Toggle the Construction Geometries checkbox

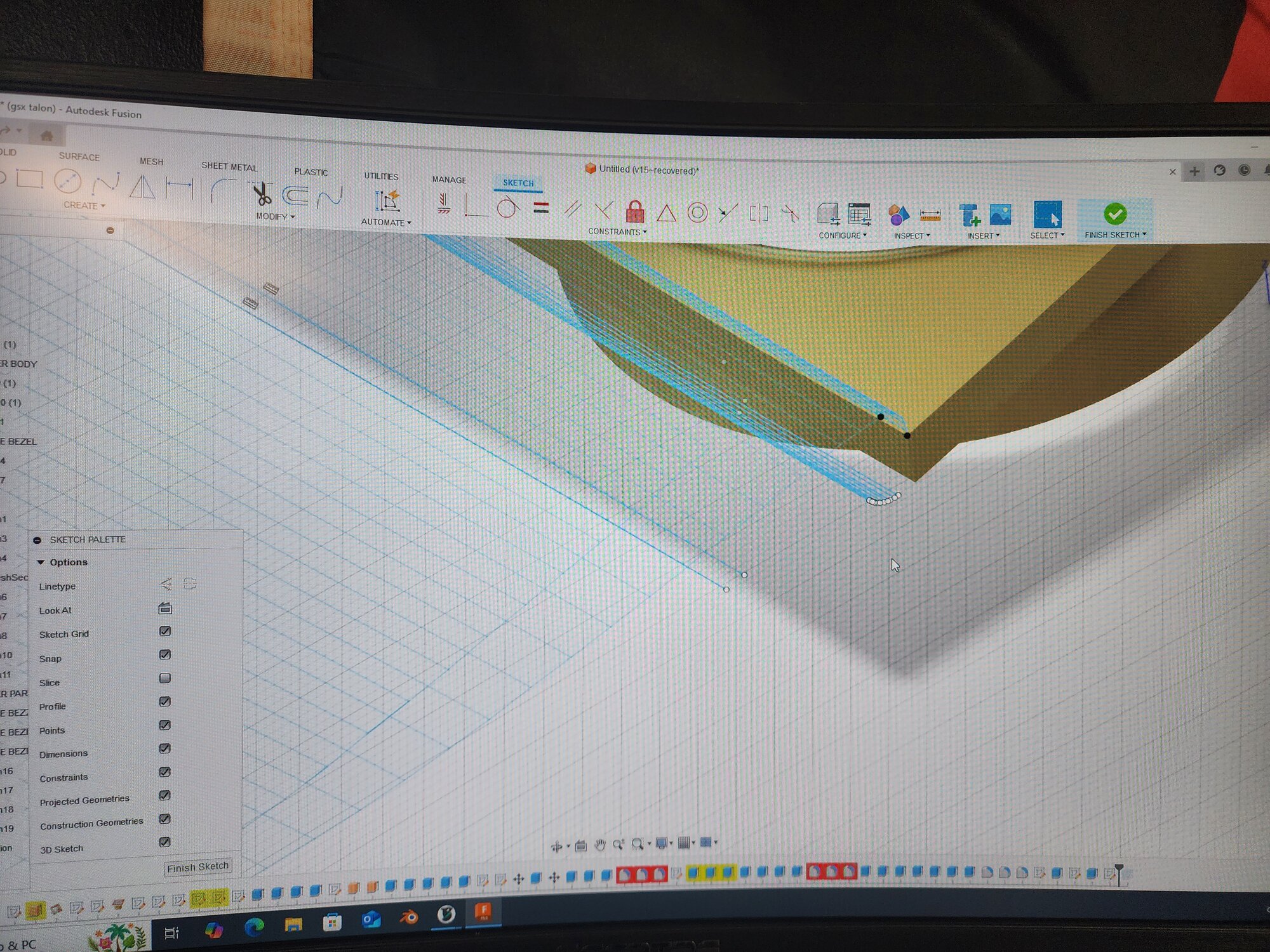click(165, 819)
